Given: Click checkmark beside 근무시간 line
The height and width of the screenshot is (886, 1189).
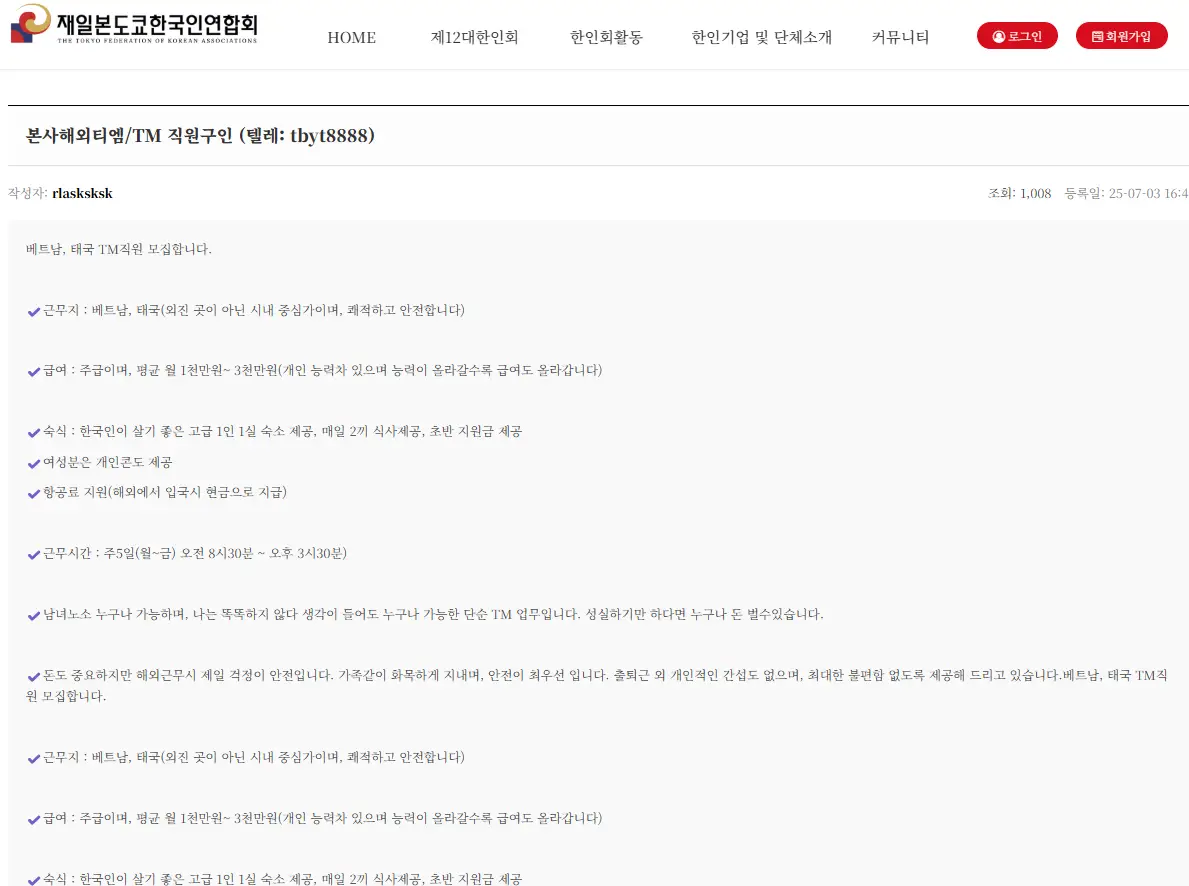Looking at the screenshot, I should 33,555.
